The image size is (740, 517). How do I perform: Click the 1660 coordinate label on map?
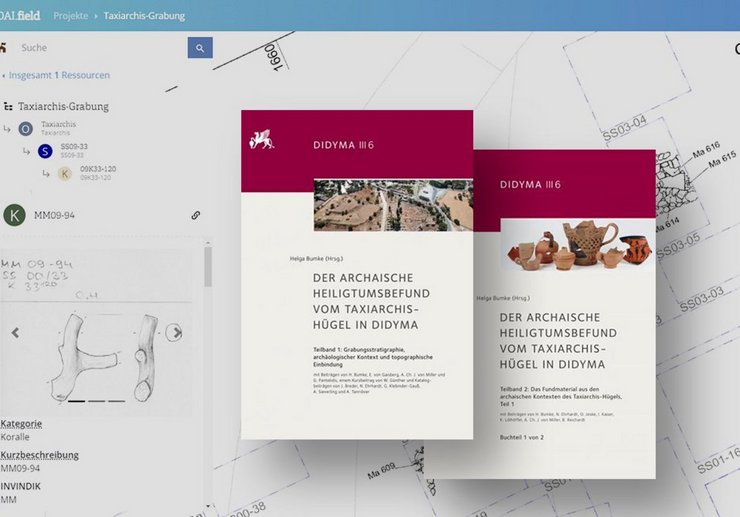click(x=275, y=58)
